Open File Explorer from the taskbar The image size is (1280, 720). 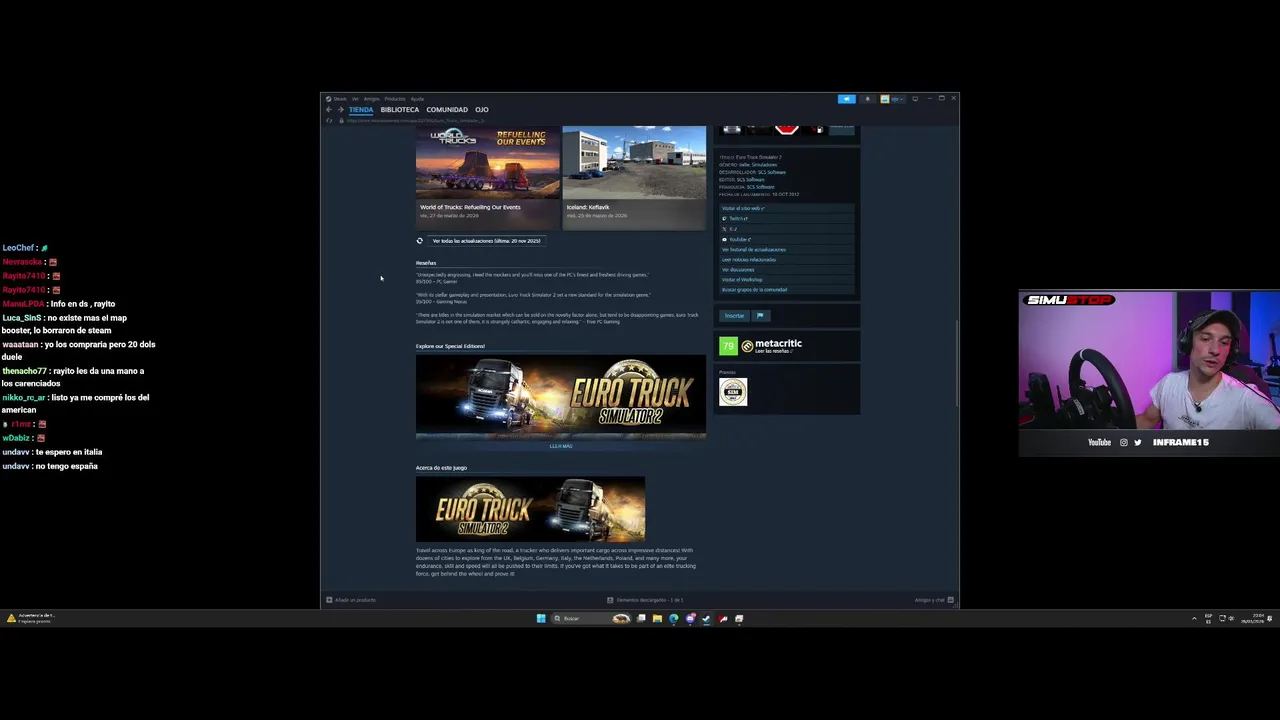pos(657,618)
